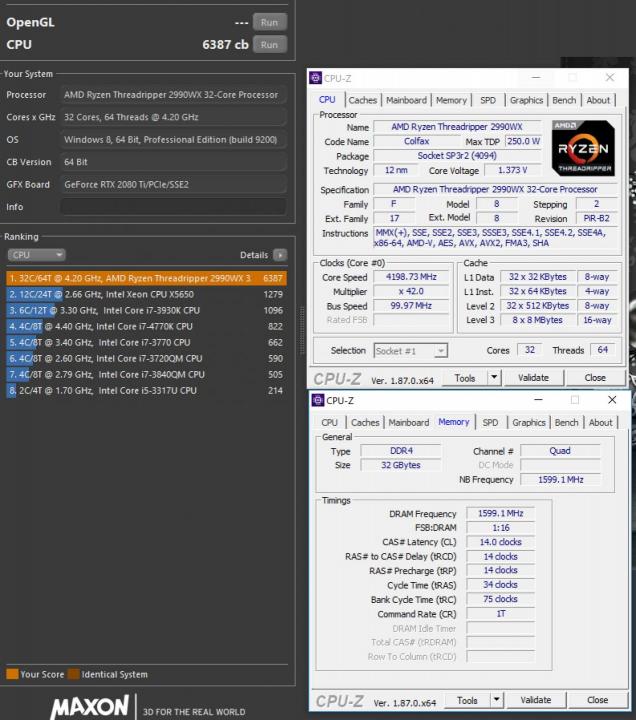Open Graphics tab in top CPU-Z window
636x720 pixels.
click(x=526, y=100)
